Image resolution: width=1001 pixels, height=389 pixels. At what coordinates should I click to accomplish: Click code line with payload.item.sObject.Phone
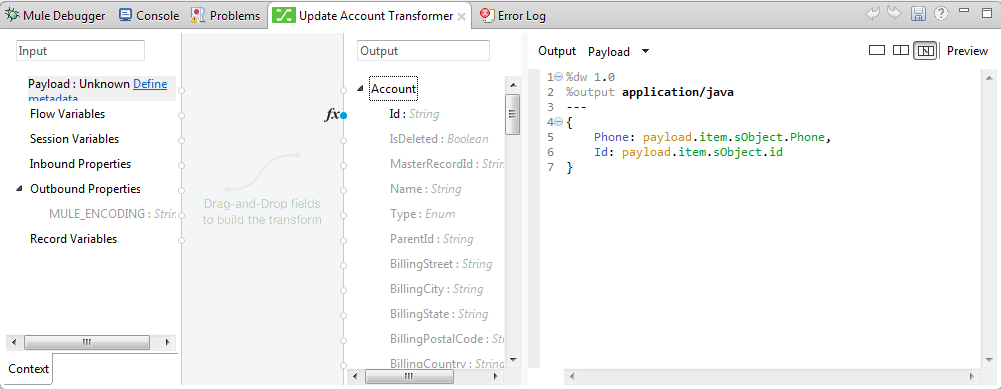pyautogui.click(x=712, y=137)
